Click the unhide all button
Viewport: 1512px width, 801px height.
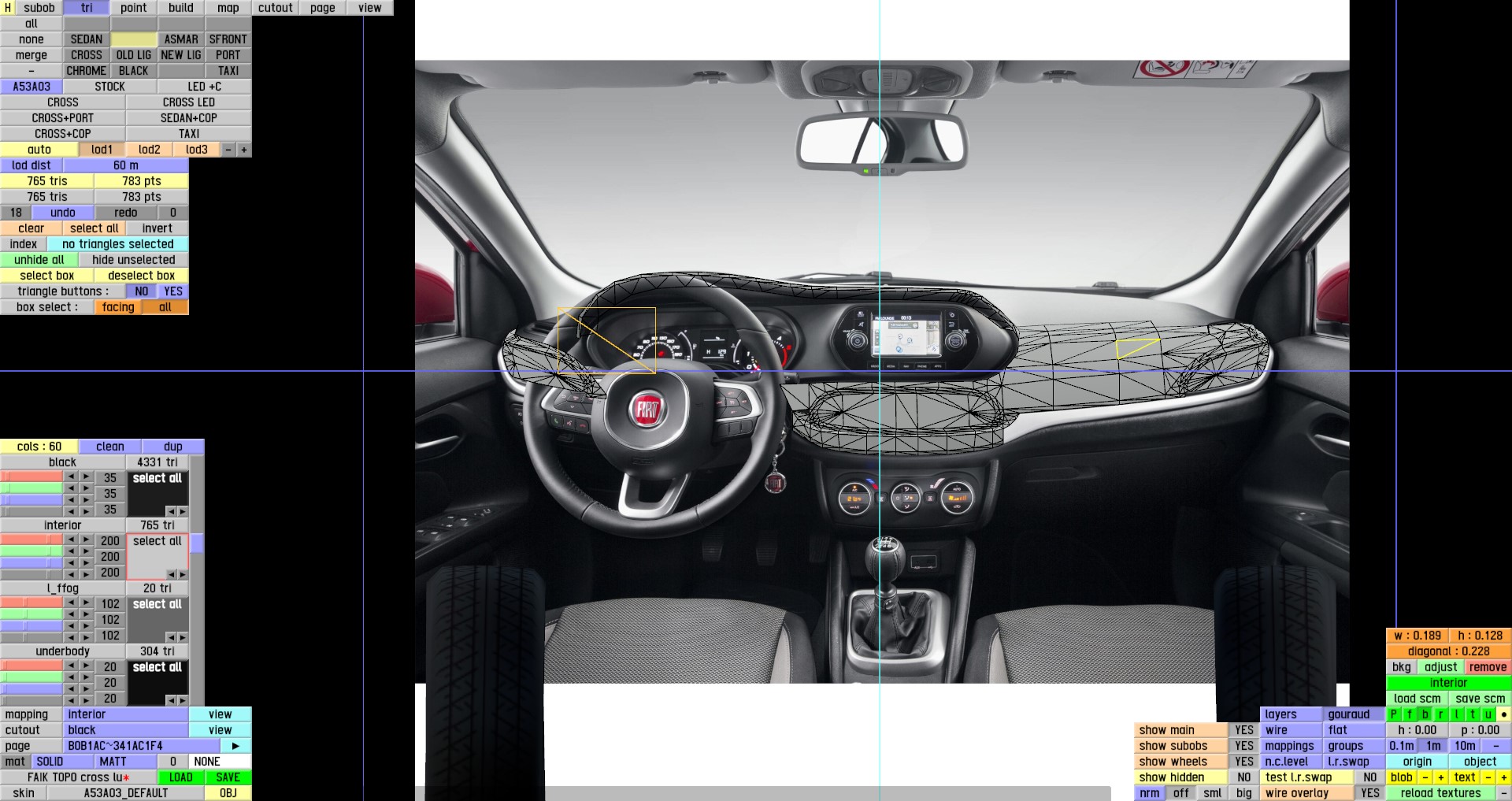coord(39,260)
